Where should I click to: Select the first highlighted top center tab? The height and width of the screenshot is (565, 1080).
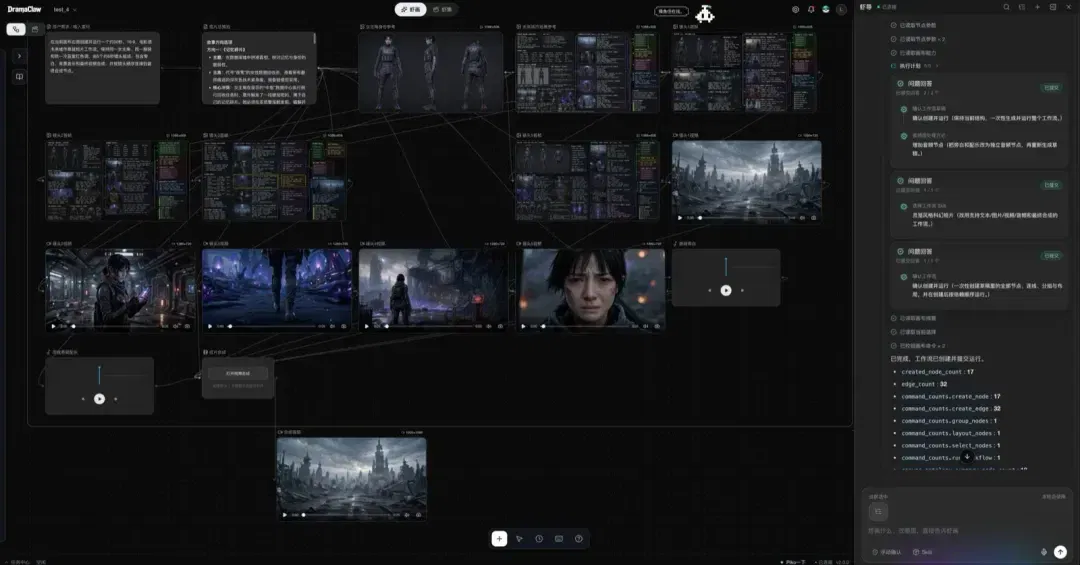(x=411, y=10)
